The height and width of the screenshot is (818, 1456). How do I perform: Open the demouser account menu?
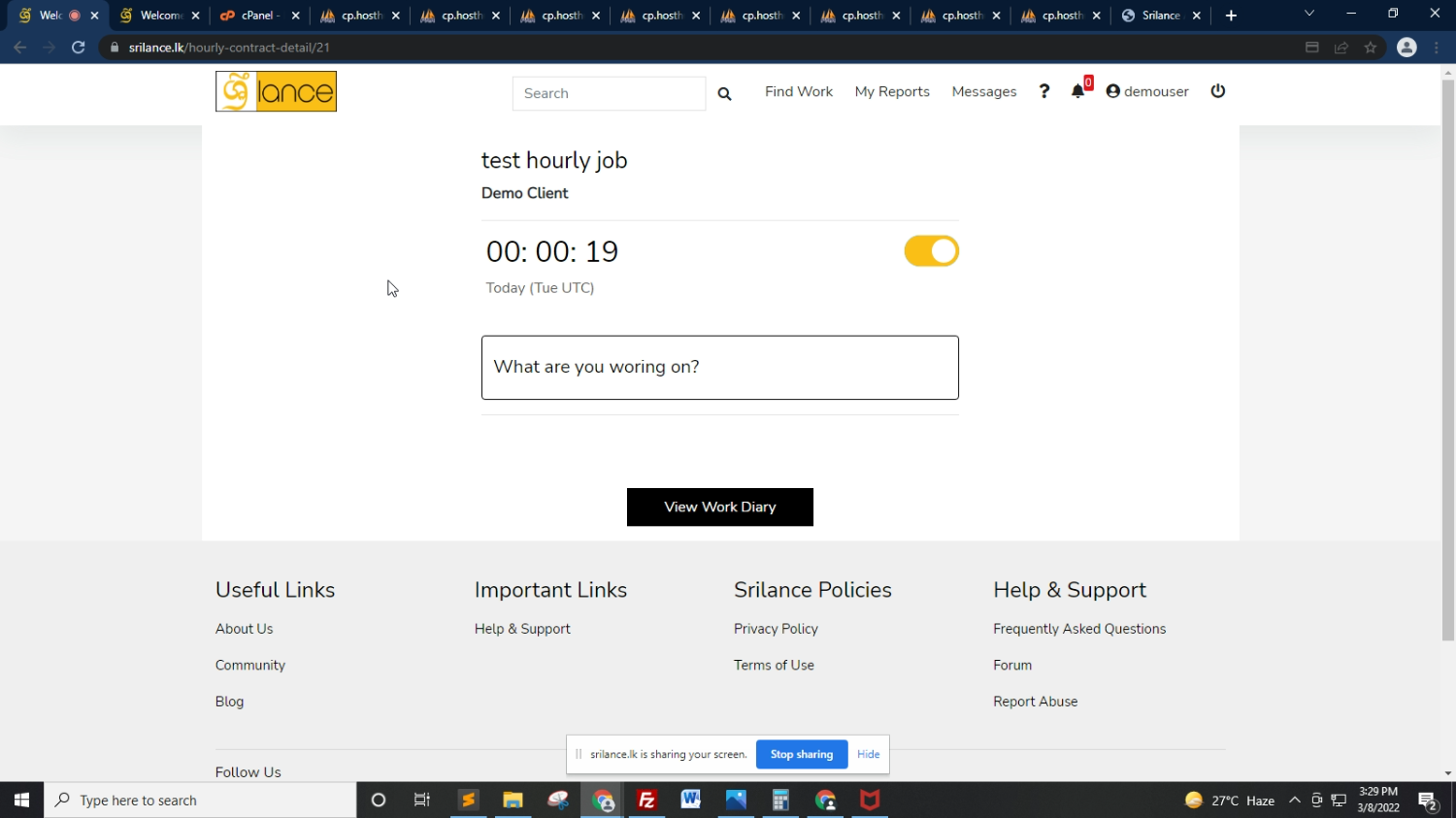pos(1147,91)
